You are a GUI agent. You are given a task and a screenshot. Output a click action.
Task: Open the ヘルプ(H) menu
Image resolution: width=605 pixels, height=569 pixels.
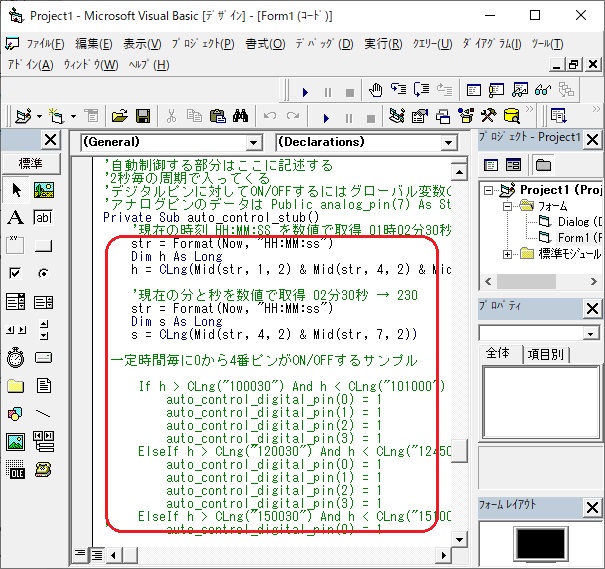coord(149,65)
